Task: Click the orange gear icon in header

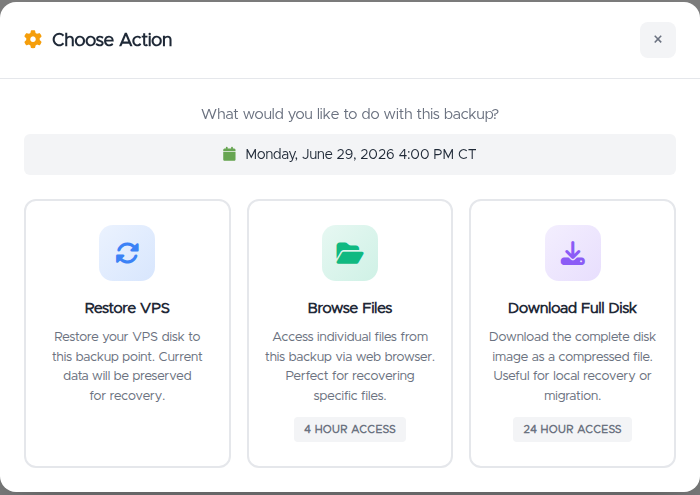Action: click(33, 39)
